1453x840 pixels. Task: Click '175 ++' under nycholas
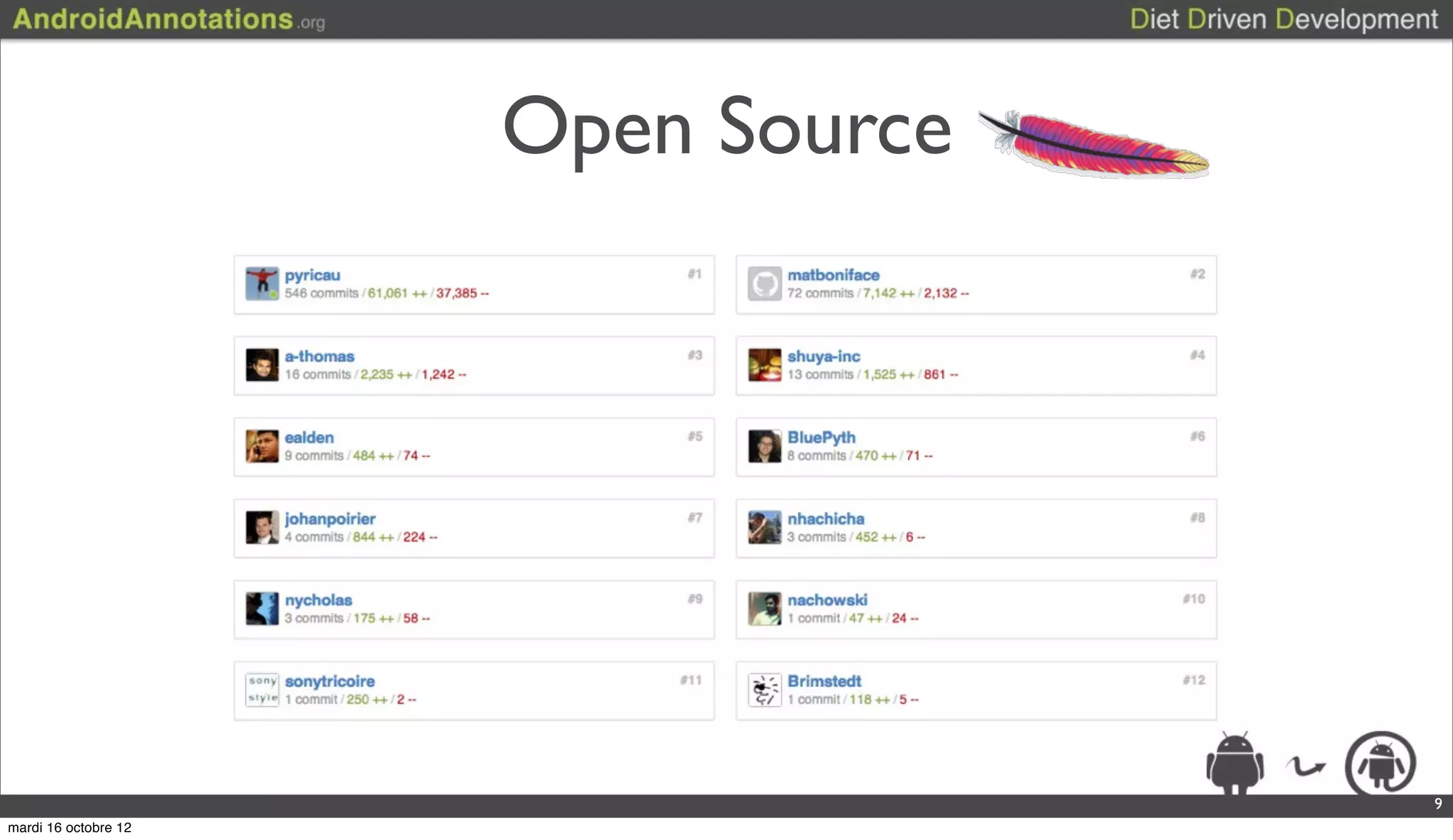(373, 618)
